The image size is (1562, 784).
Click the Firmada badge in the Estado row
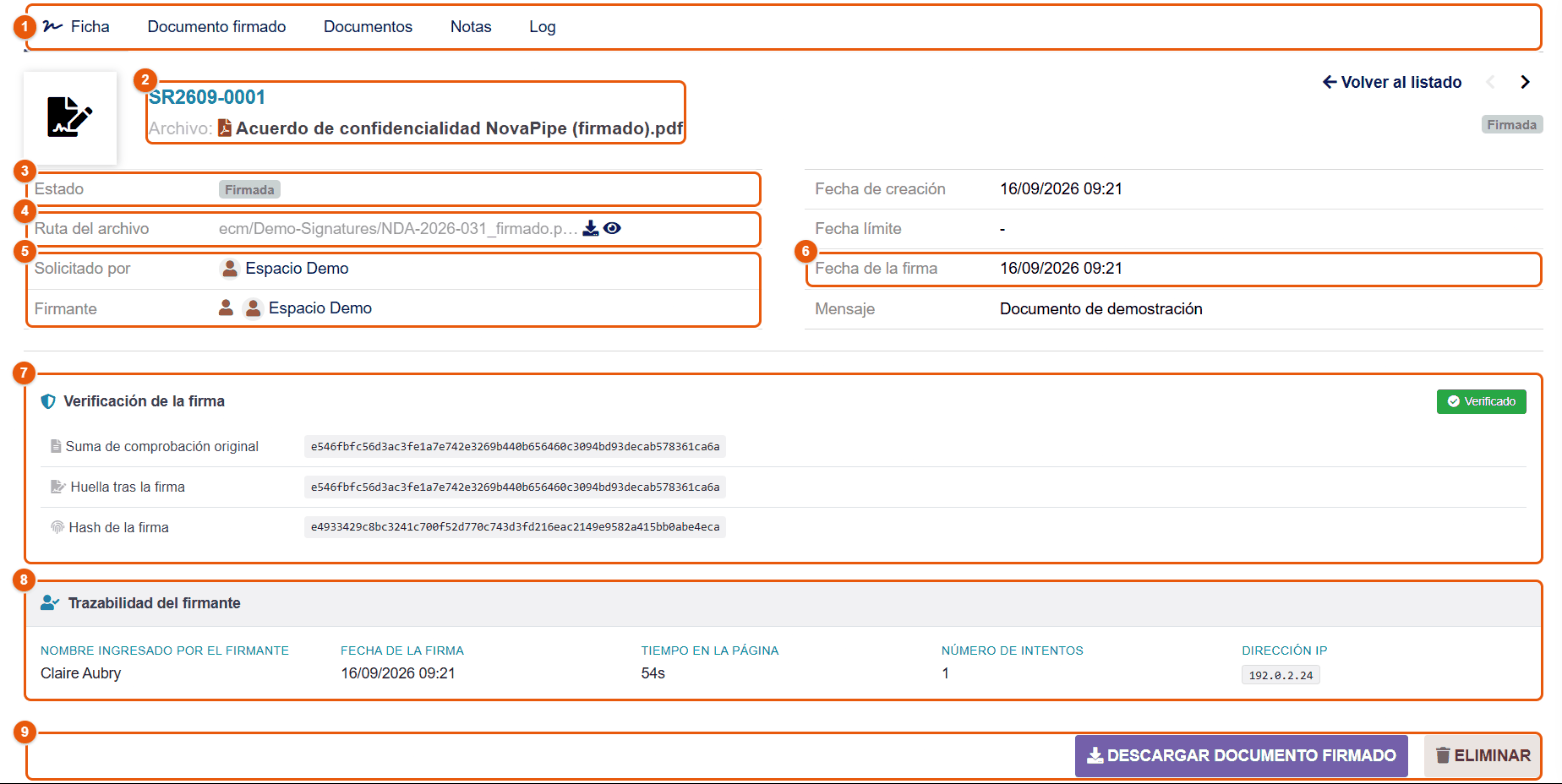point(250,188)
